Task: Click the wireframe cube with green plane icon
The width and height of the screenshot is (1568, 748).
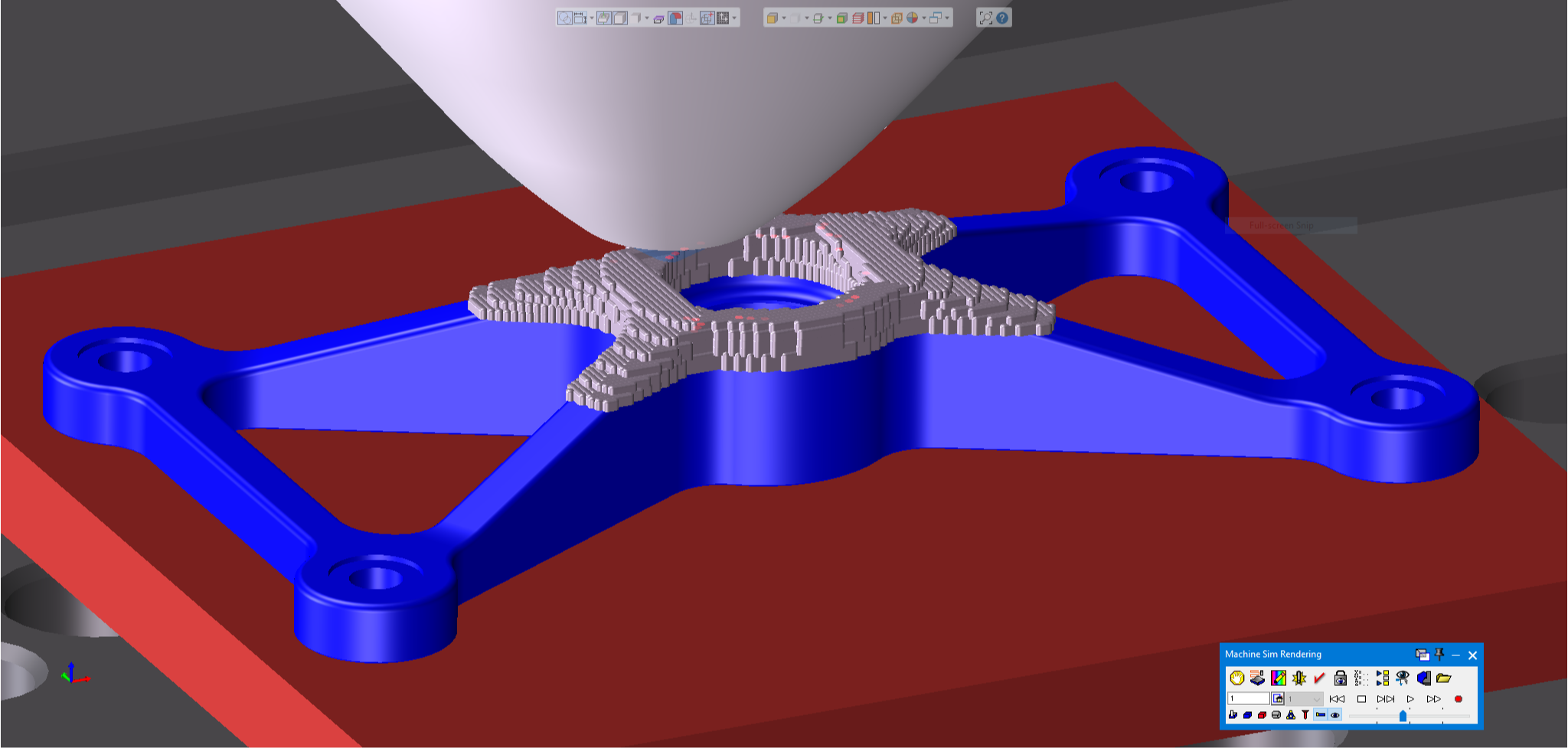Action: (818, 18)
